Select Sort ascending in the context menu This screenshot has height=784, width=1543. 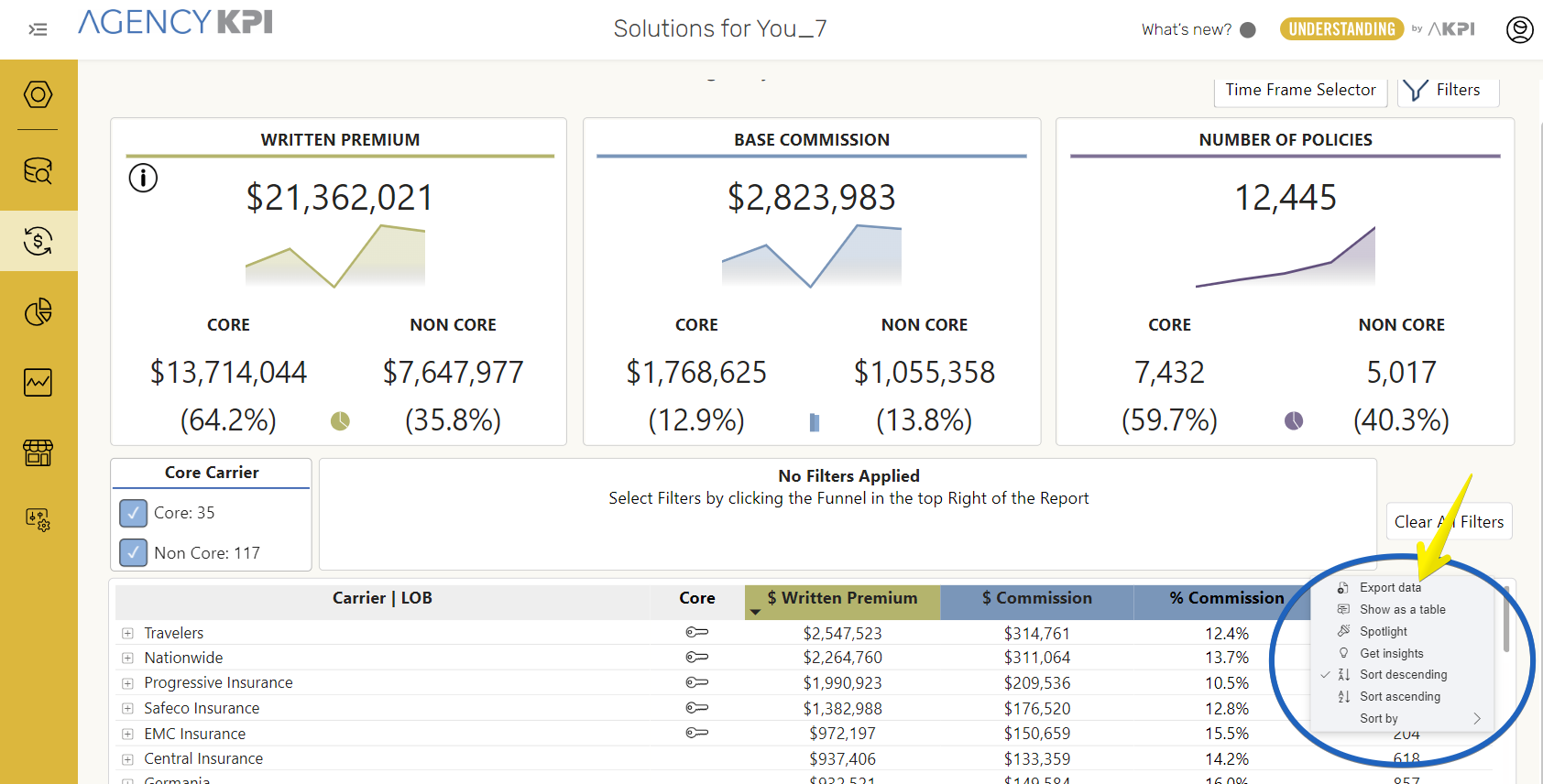(x=1399, y=697)
